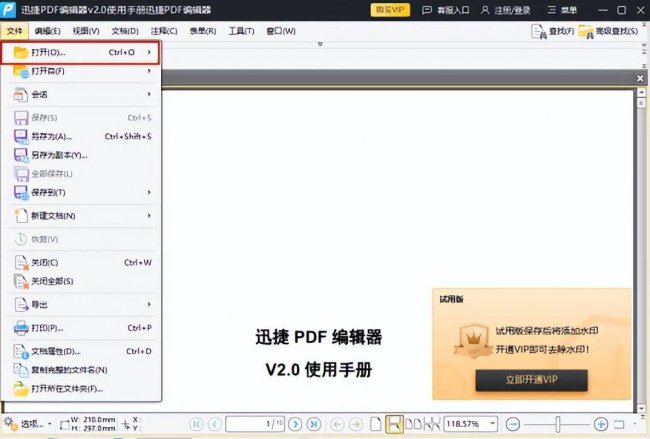Click the page number input field

[255, 424]
